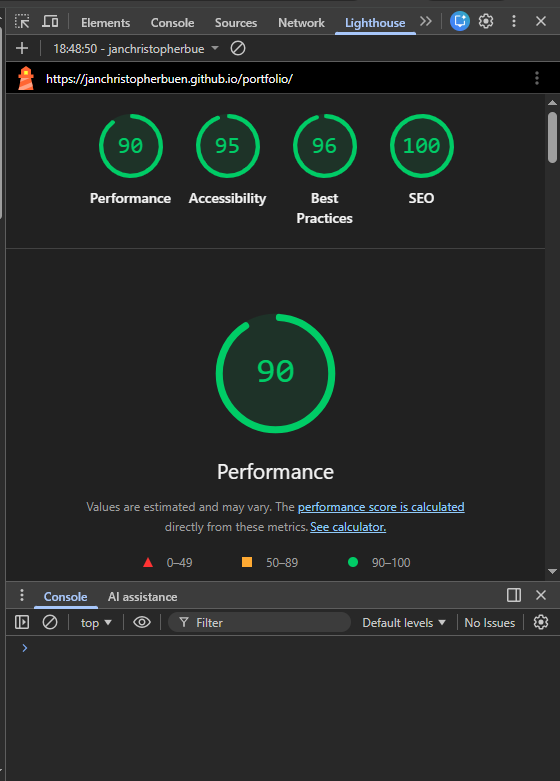The width and height of the screenshot is (560, 781).
Task: Open console settings gear icon
Action: point(541,622)
